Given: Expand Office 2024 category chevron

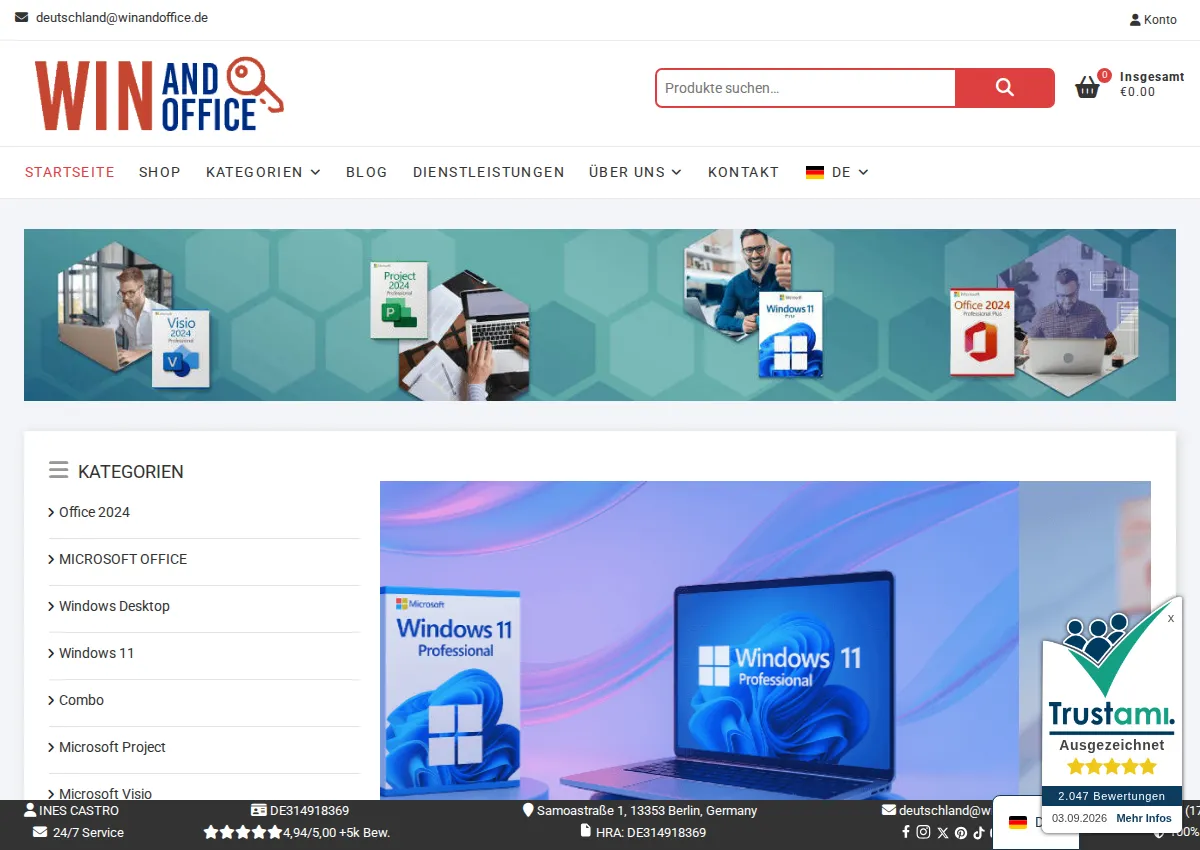Looking at the screenshot, I should 51,512.
